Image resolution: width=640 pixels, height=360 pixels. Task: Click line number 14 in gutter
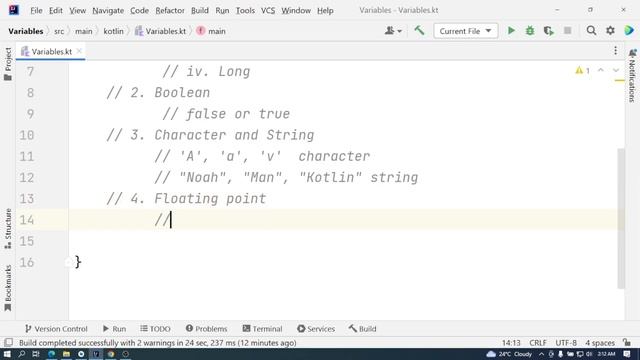point(27,220)
